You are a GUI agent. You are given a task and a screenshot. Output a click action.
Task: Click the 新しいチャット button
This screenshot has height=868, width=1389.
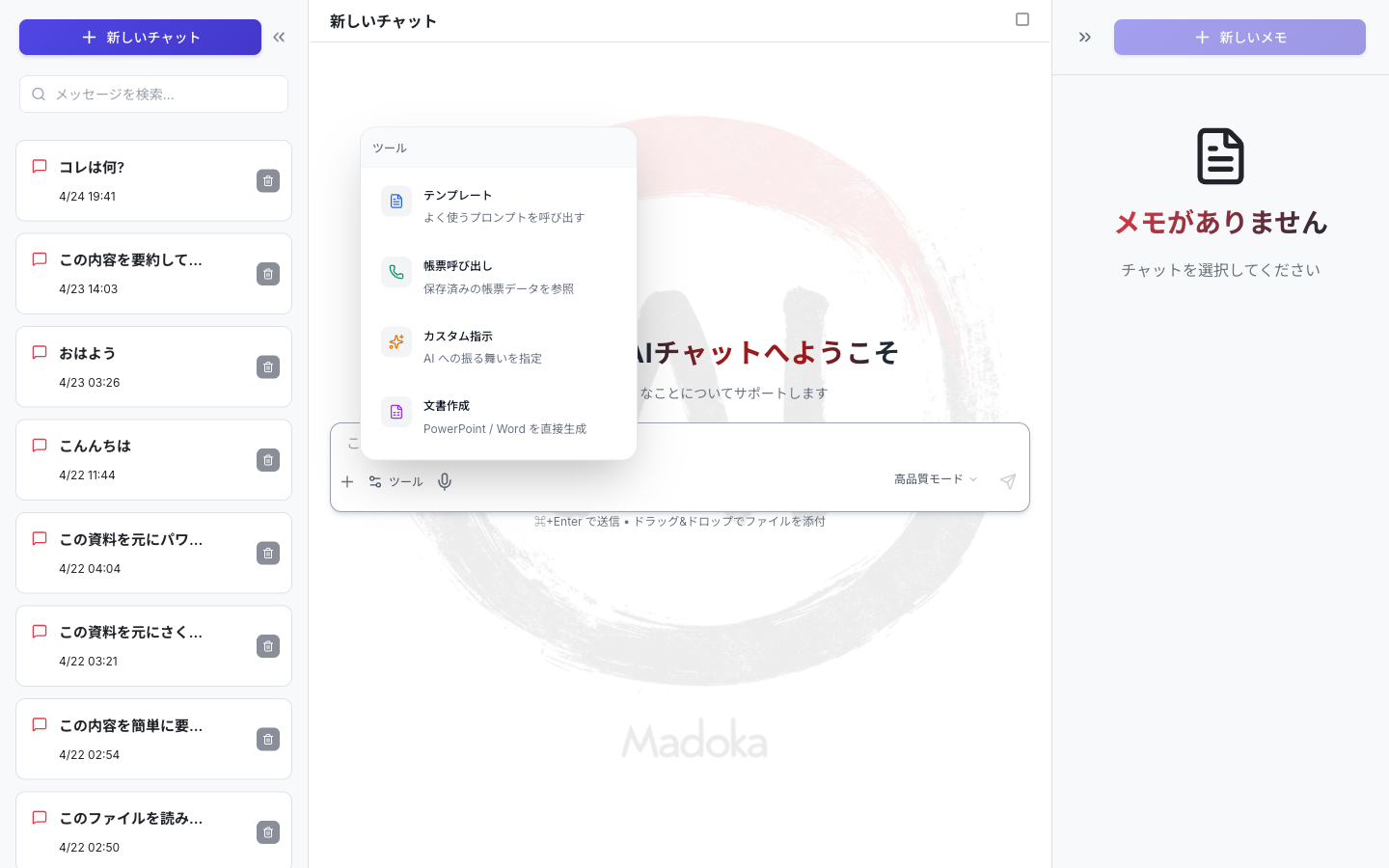point(140,38)
